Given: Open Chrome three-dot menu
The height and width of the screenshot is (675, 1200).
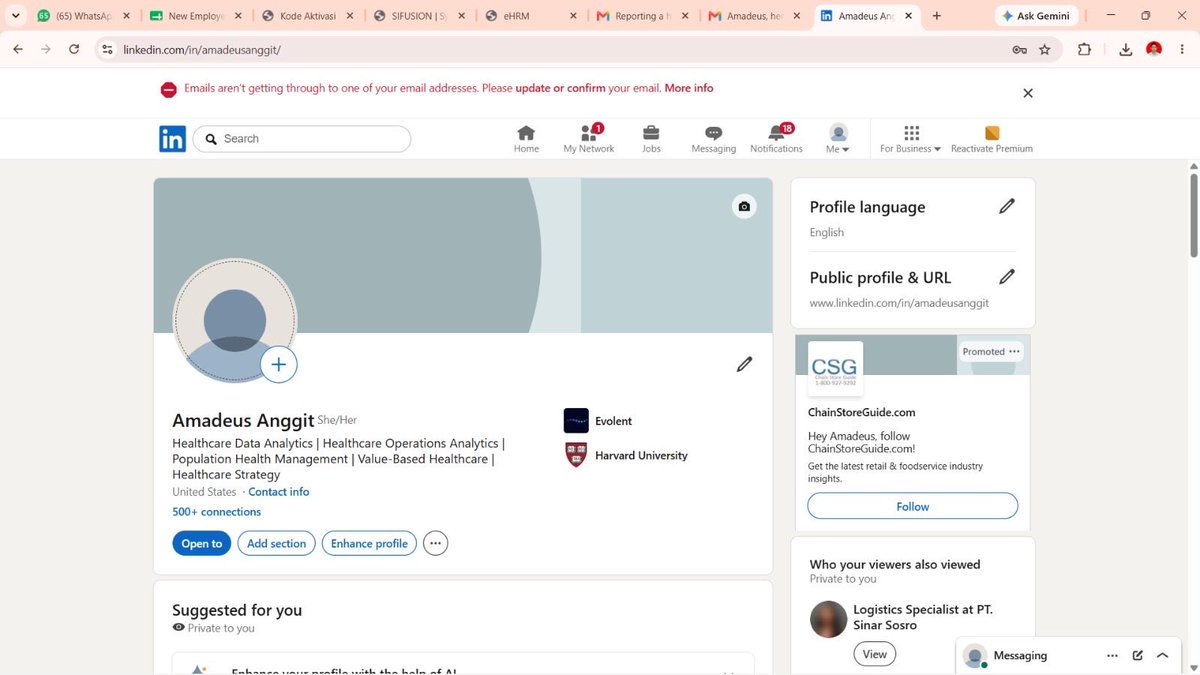Looking at the screenshot, I should point(1182,49).
